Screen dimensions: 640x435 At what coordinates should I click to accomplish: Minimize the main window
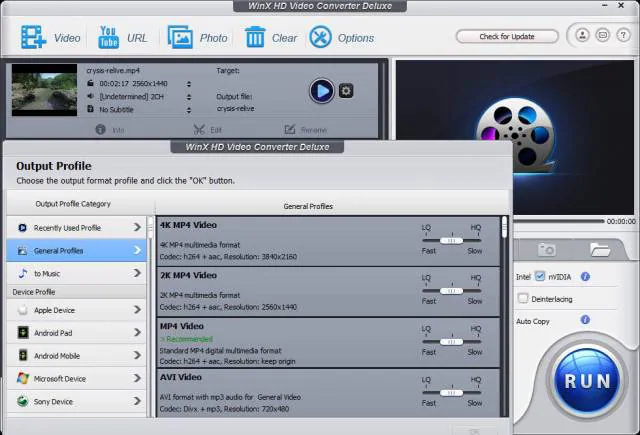coord(605,5)
